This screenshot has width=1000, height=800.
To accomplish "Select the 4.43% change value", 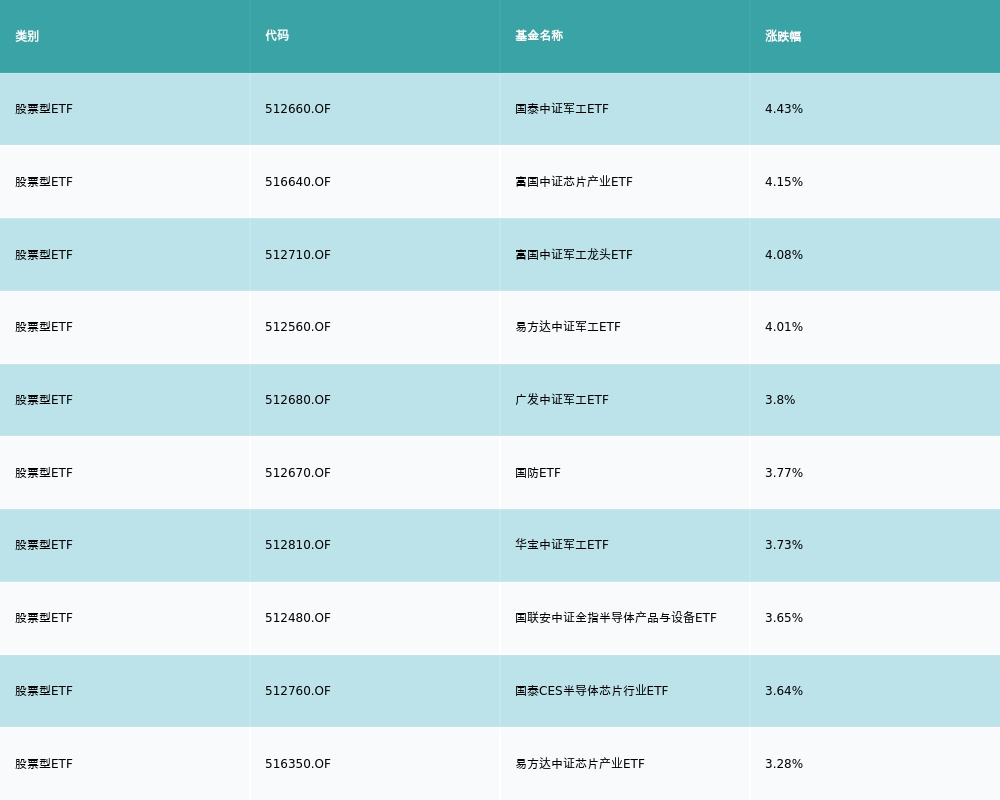I will 784,109.
